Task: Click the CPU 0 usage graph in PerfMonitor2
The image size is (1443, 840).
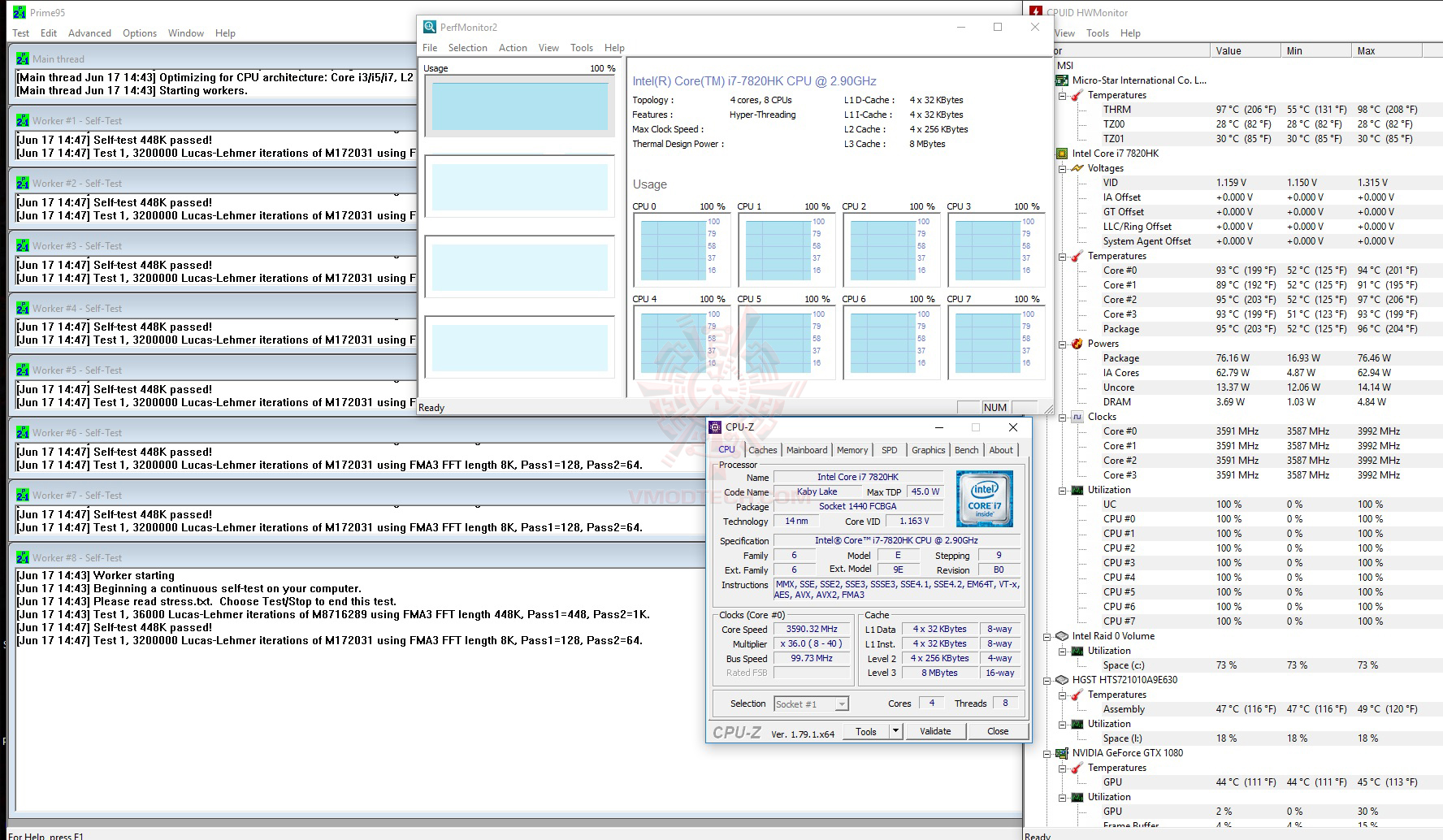Action: (681, 250)
